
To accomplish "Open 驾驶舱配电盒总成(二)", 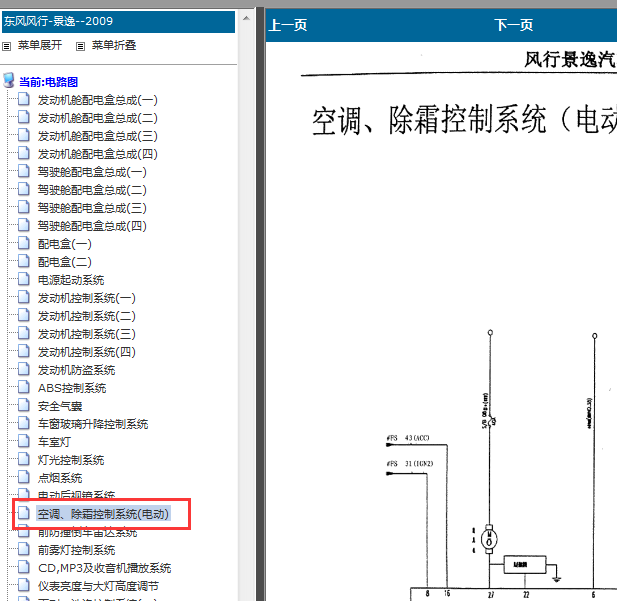I will click(x=92, y=190).
